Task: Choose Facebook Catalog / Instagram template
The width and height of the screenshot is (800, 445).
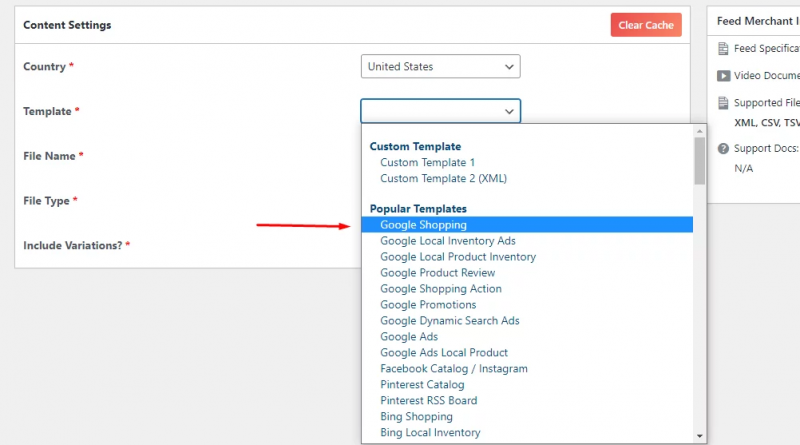Action: click(x=453, y=368)
